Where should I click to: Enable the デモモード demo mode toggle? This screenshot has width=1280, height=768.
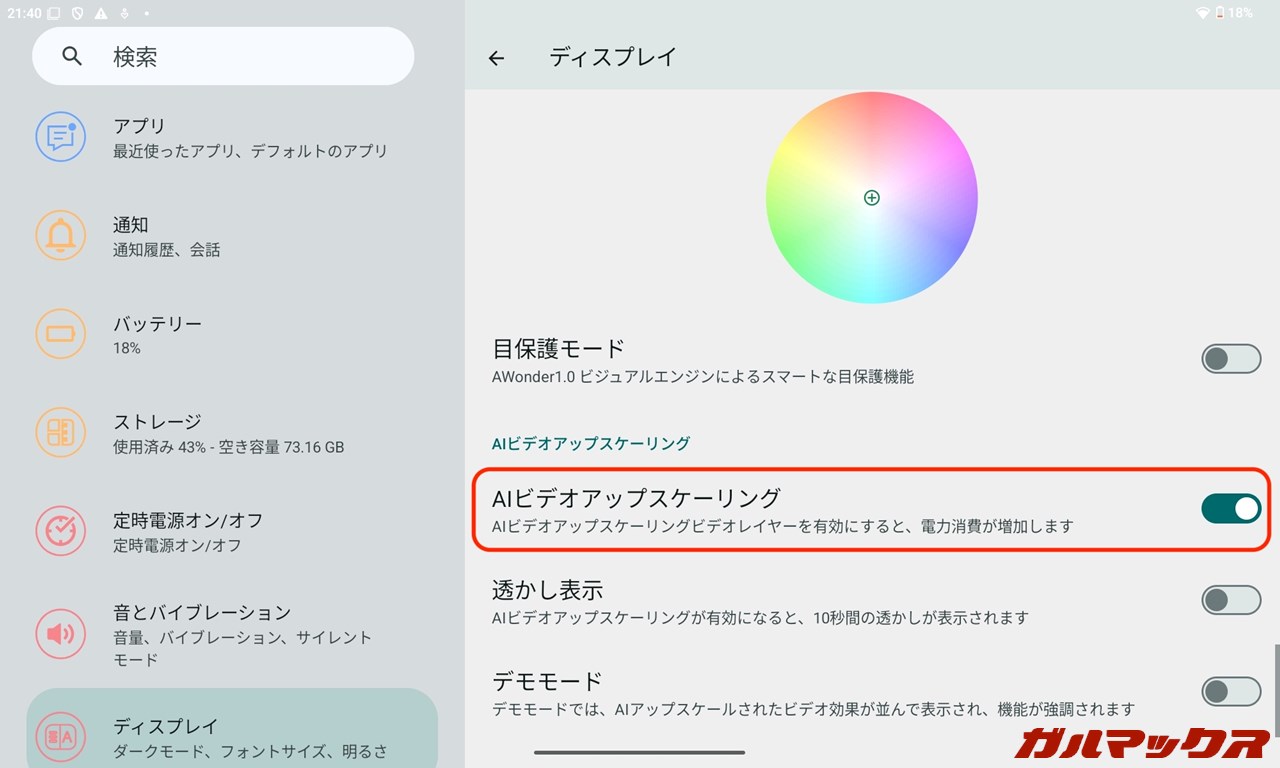tap(1231, 691)
